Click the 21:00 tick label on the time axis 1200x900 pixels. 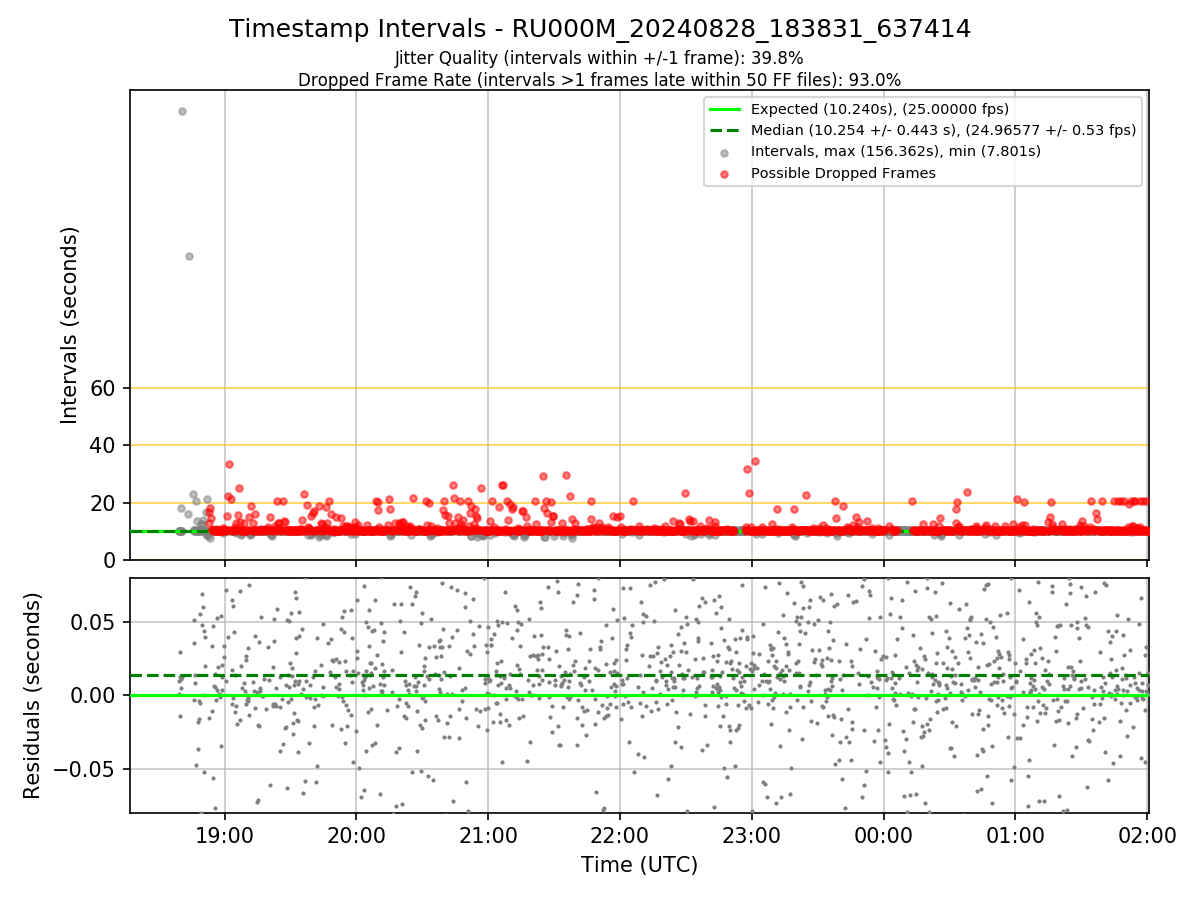[488, 835]
